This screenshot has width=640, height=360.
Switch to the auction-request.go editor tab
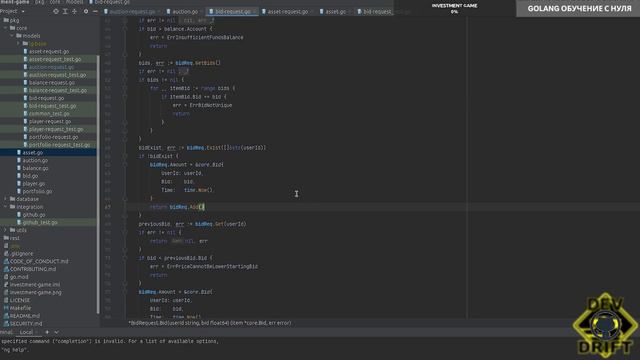click(132, 12)
